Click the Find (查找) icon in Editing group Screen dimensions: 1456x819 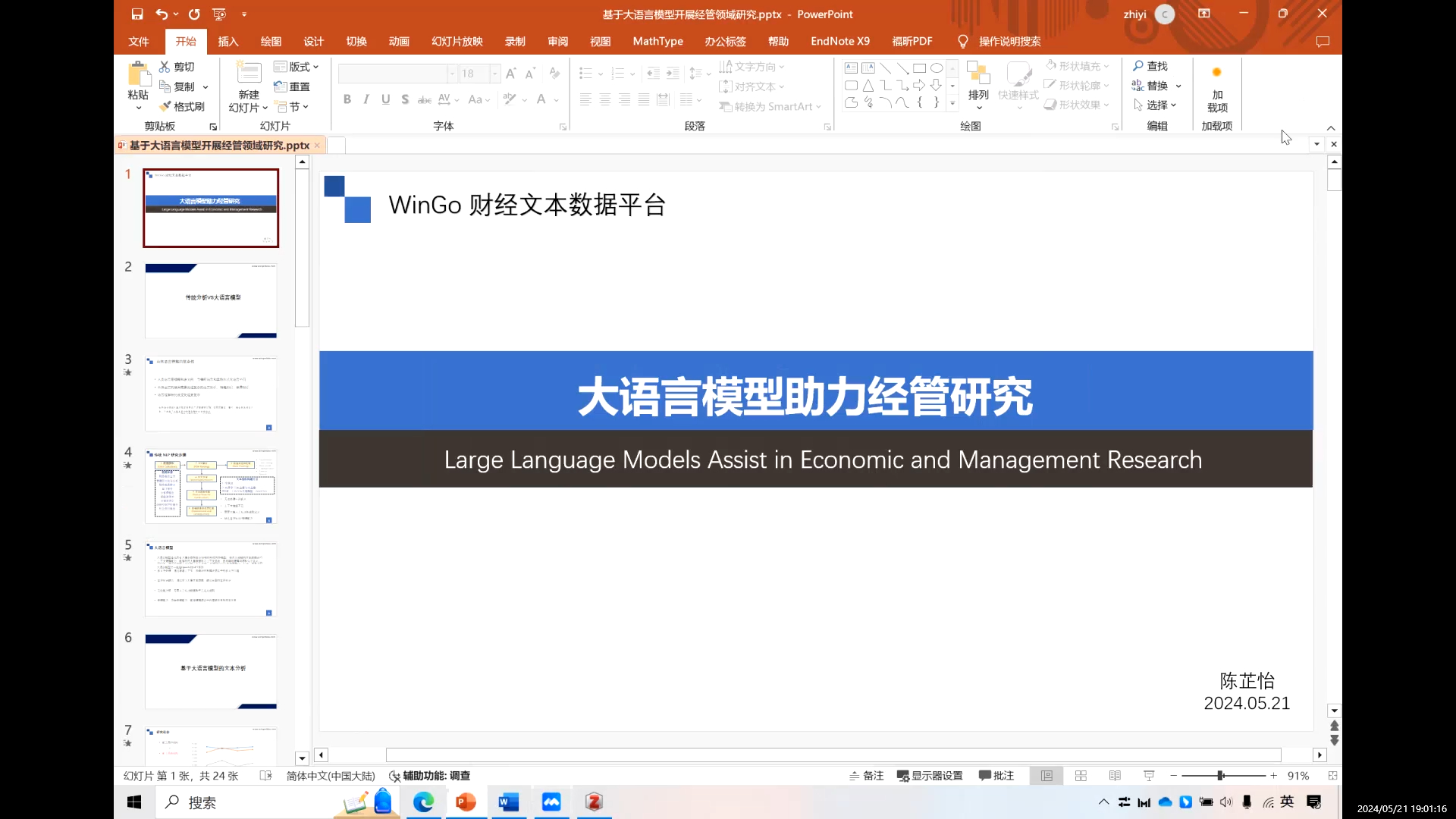point(1150,66)
